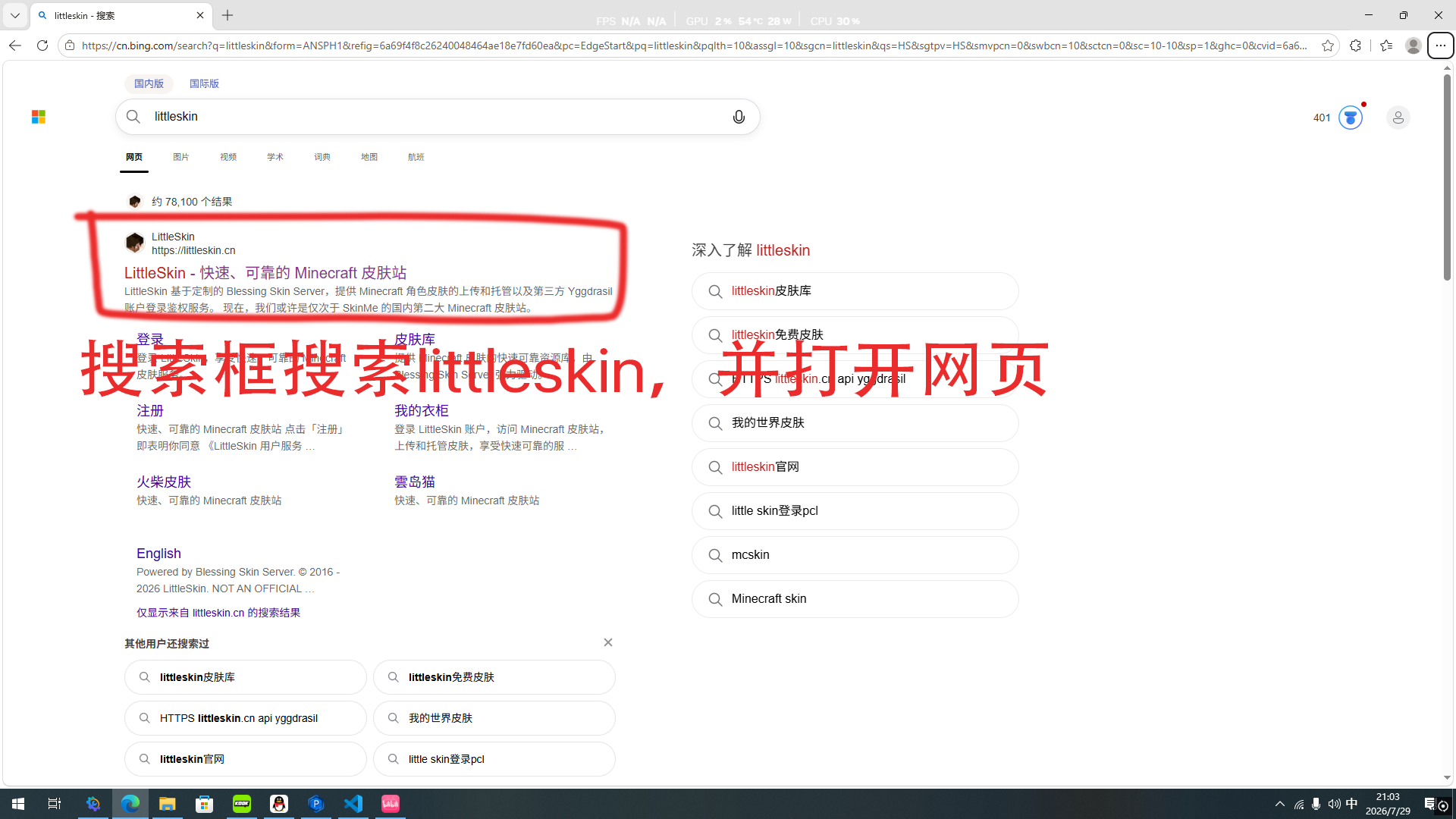Show hidden system tray icons

point(1280,804)
